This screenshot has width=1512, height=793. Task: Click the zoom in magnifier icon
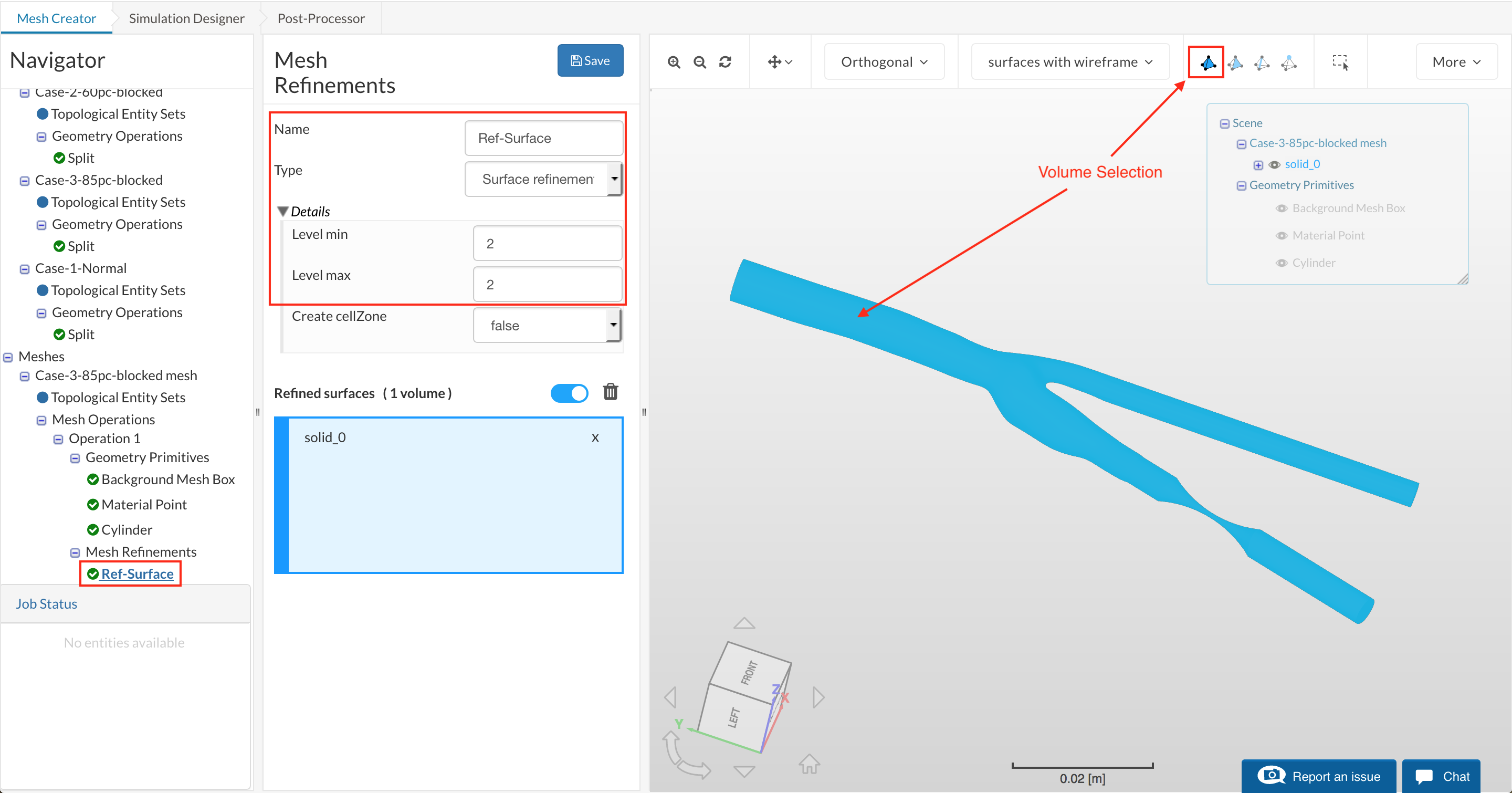pos(674,62)
